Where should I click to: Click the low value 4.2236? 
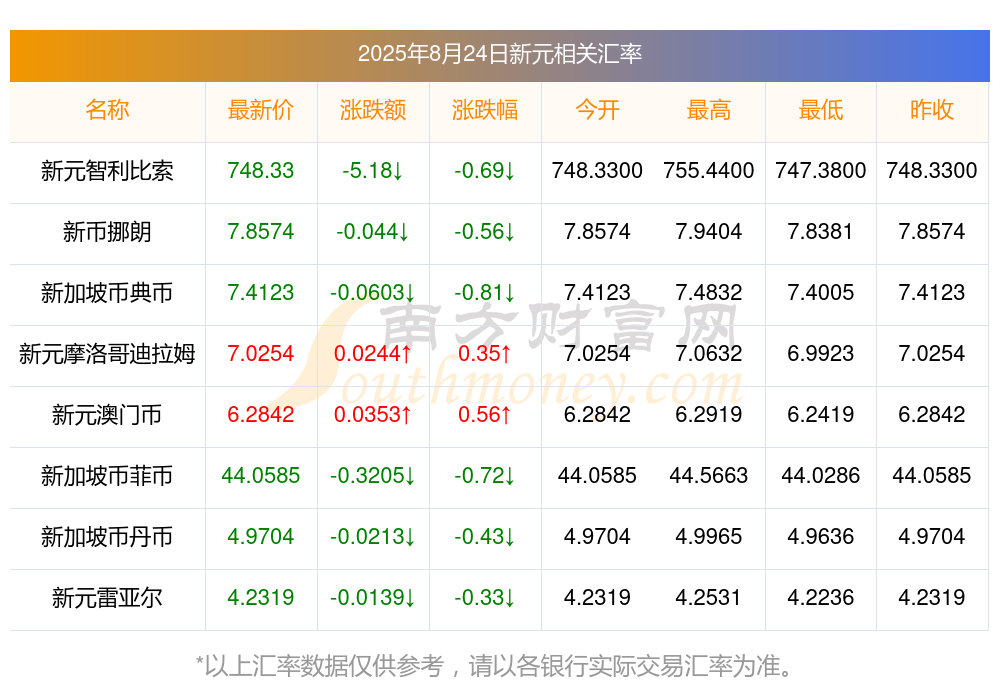coord(821,597)
